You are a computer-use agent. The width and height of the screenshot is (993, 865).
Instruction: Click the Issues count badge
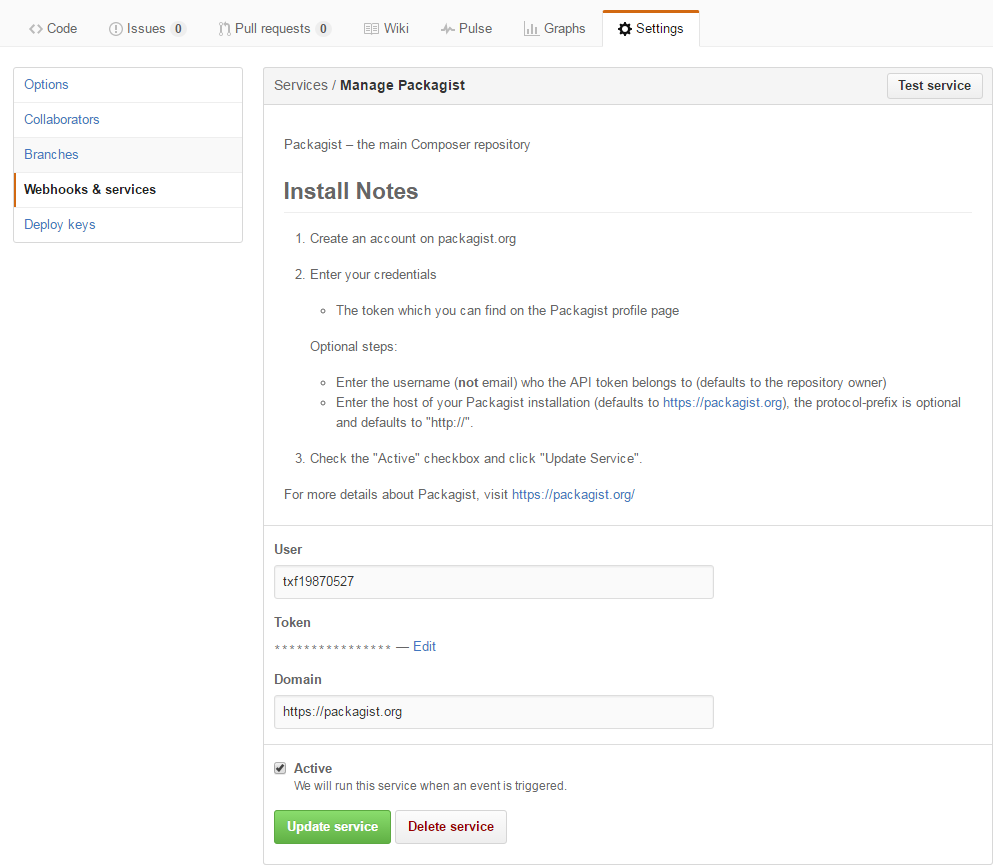pos(179,28)
